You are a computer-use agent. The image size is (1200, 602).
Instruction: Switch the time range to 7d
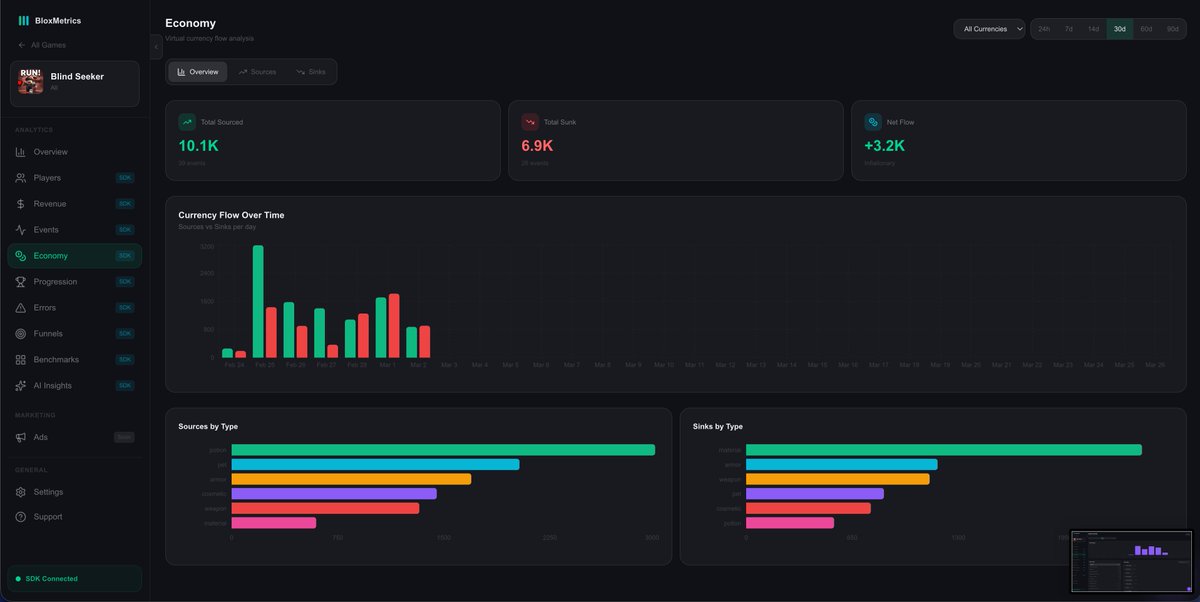(1067, 29)
